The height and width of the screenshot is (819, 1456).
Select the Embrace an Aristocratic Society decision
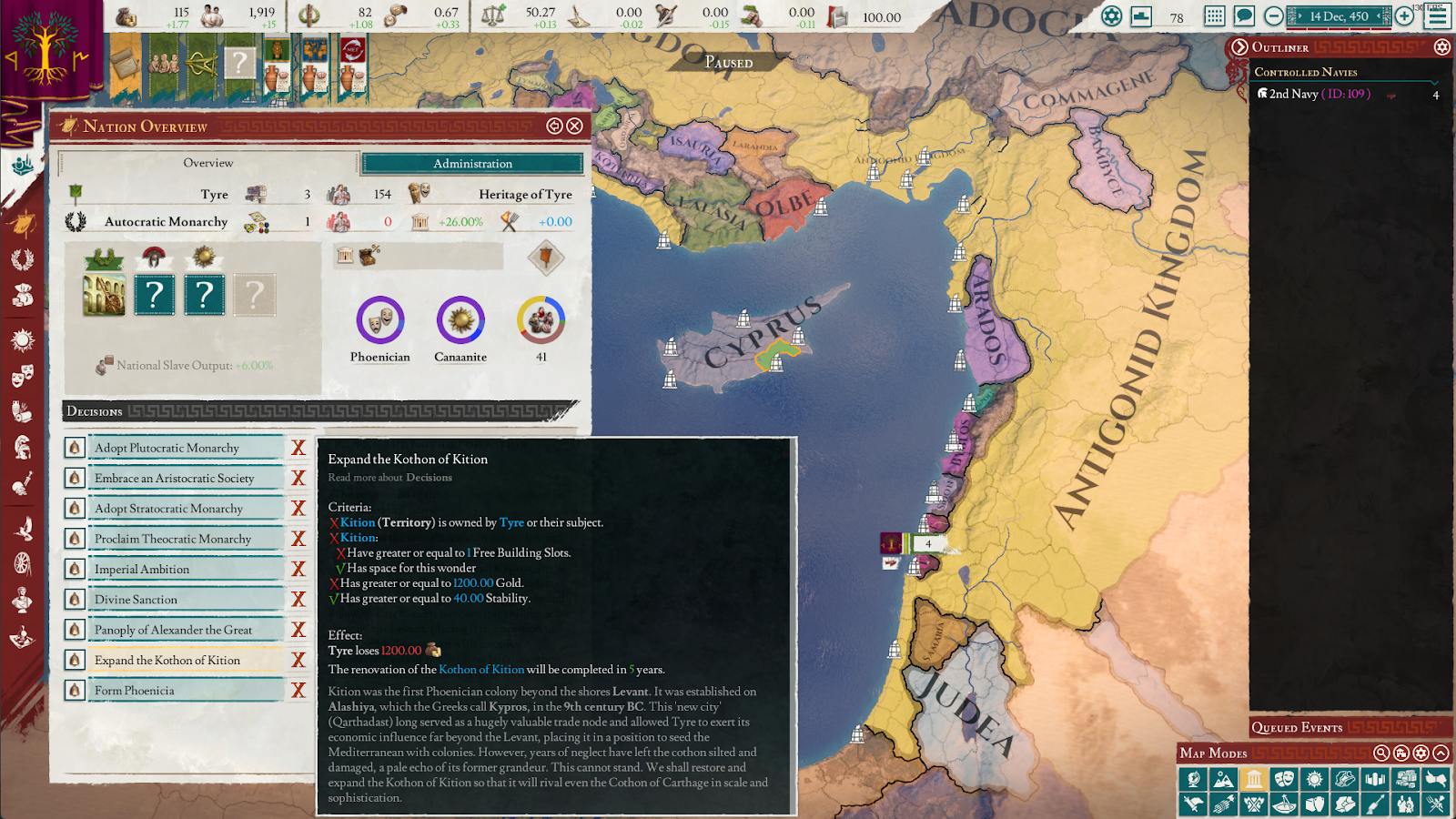coord(186,478)
